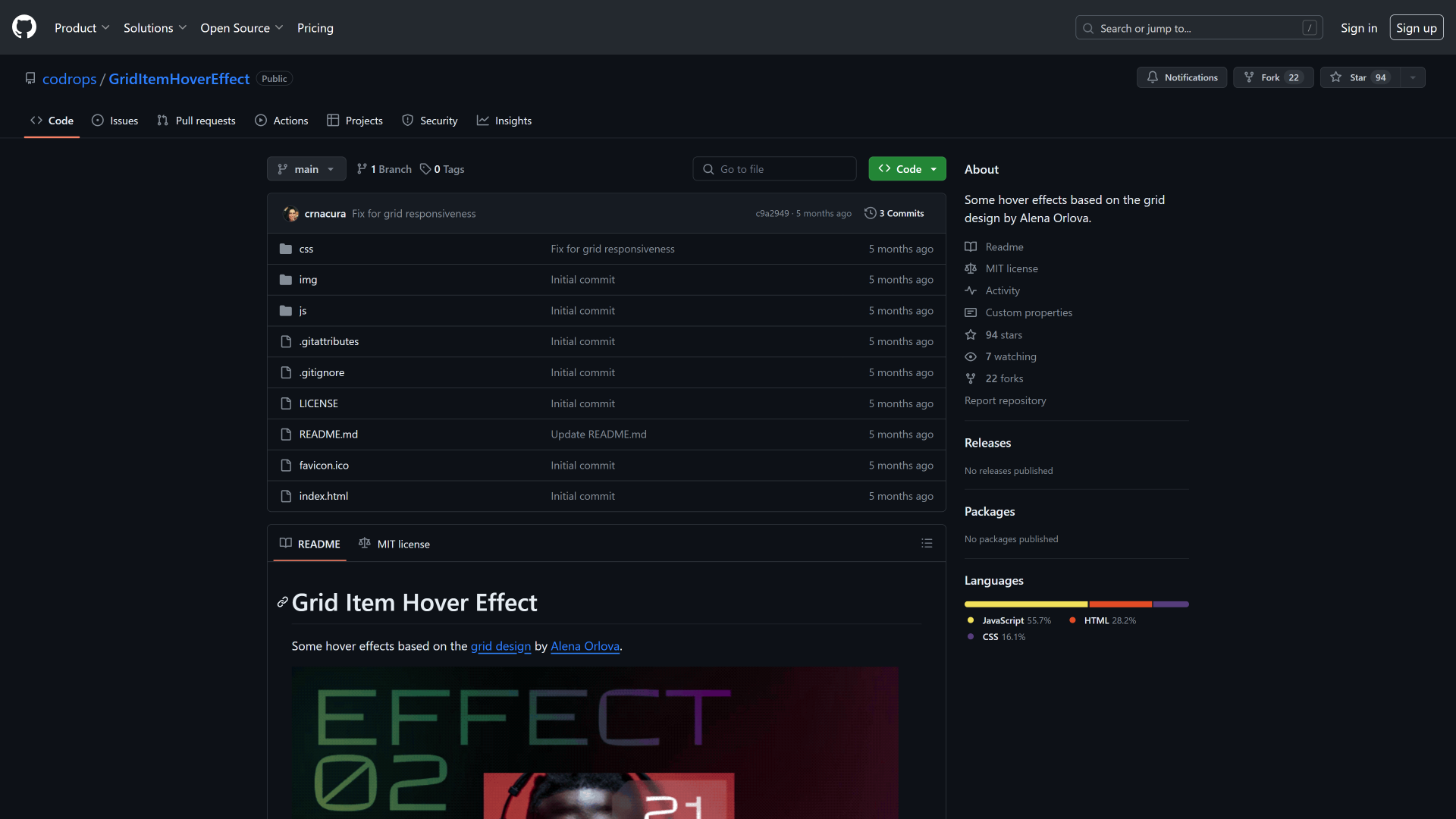Open the 7 watching link
Screen dimensions: 1456x819
[1010, 356]
